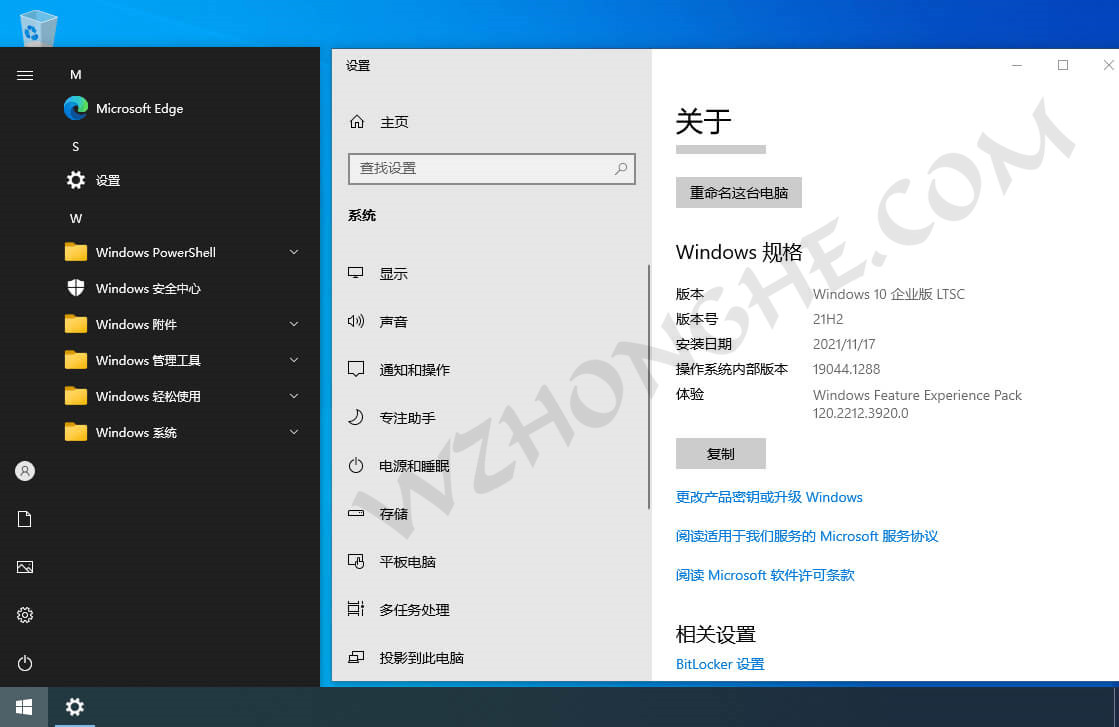The width and height of the screenshot is (1119, 727).
Task: Open 声音 (Sound) settings
Action: pos(395,321)
